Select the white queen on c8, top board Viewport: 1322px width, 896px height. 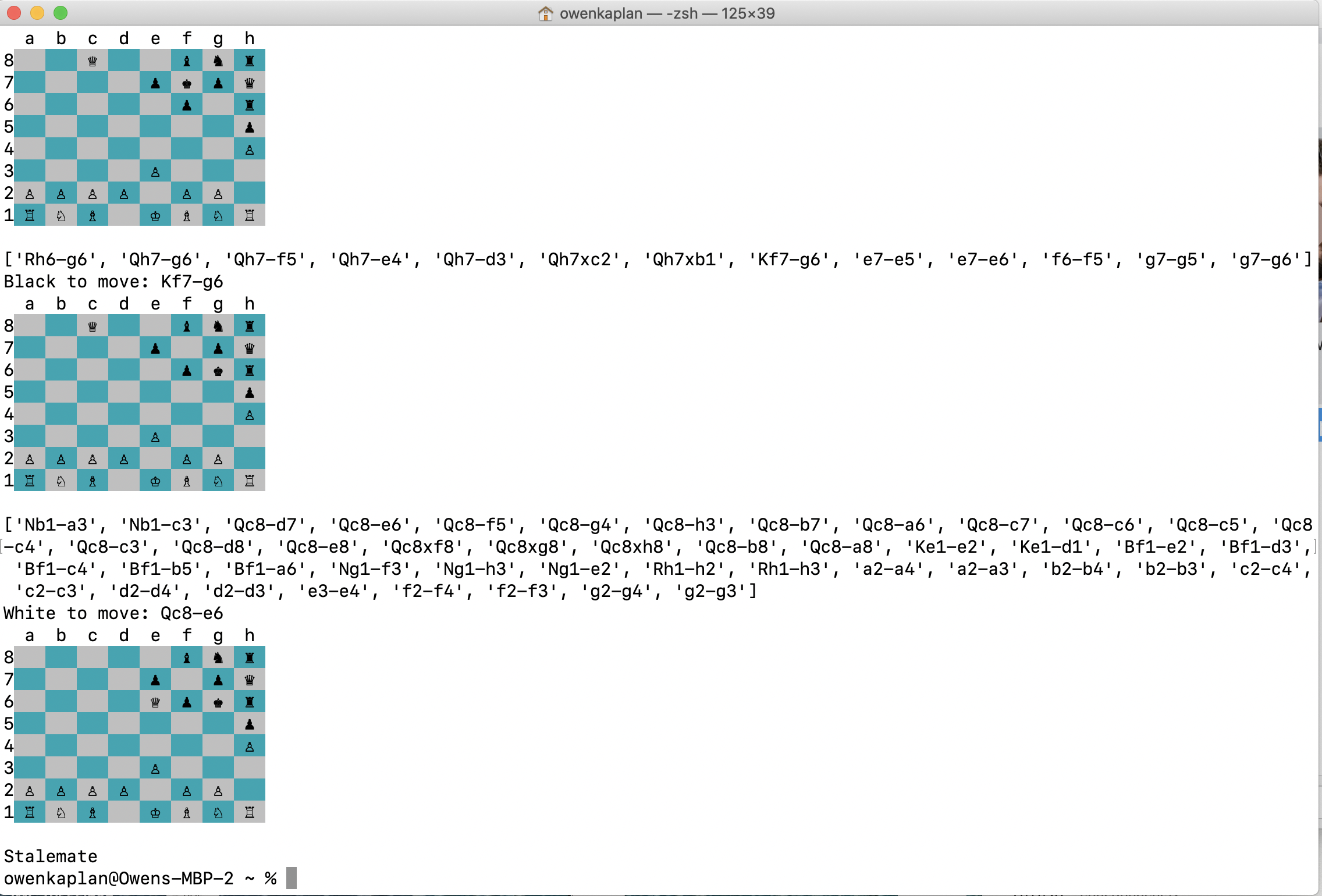(x=93, y=61)
